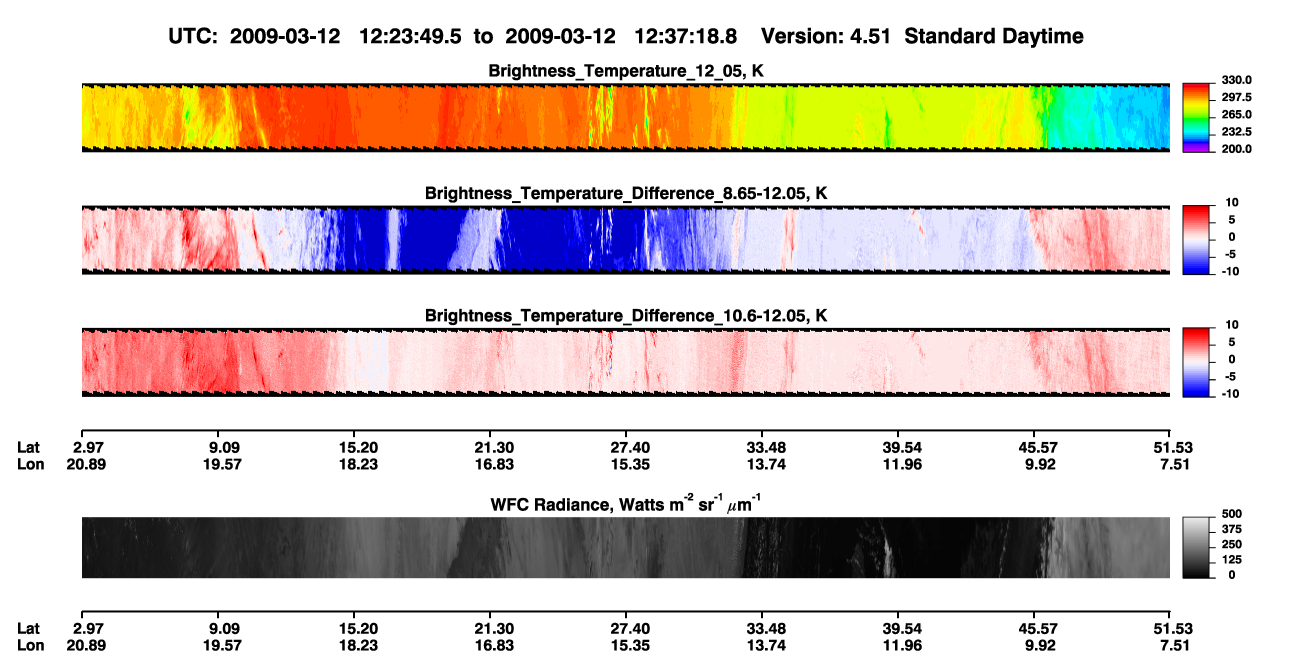Click the 200.0 color bar label
The image size is (1300, 667).
click(x=1237, y=148)
